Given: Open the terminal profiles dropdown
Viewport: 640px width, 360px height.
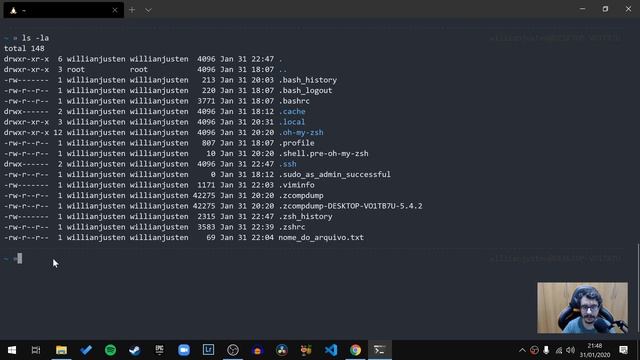Looking at the screenshot, I should (148, 10).
